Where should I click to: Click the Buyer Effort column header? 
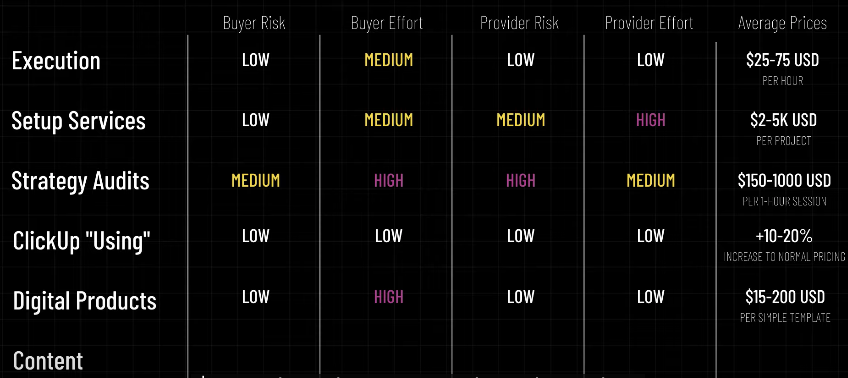[x=387, y=23]
